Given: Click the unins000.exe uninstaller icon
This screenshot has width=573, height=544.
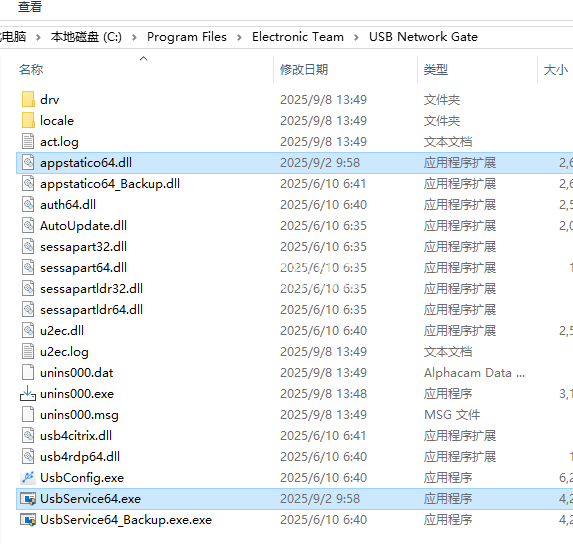Looking at the screenshot, I should (28, 393).
